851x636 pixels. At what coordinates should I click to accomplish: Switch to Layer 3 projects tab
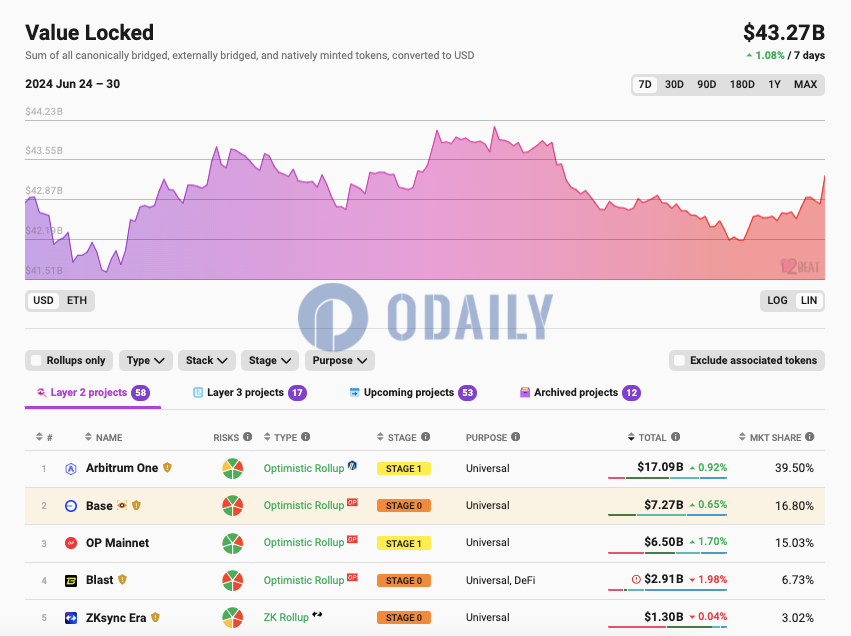pyautogui.click(x=250, y=393)
